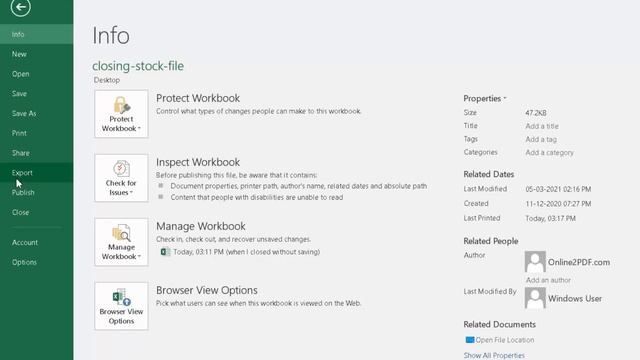Click the Created date 11-12-2020 value
This screenshot has height=360, width=640.
coord(558,204)
